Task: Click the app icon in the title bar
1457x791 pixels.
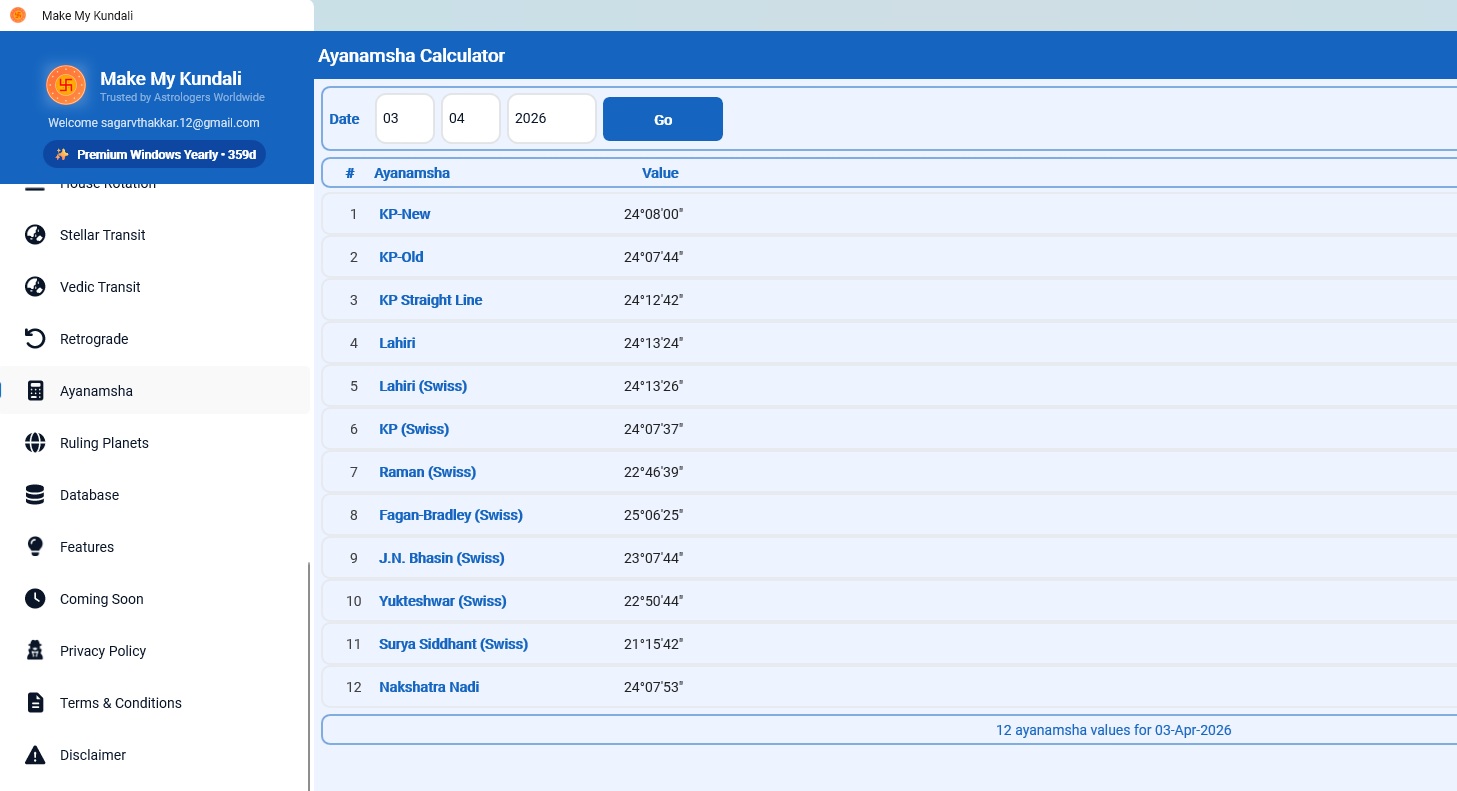Action: click(x=18, y=15)
